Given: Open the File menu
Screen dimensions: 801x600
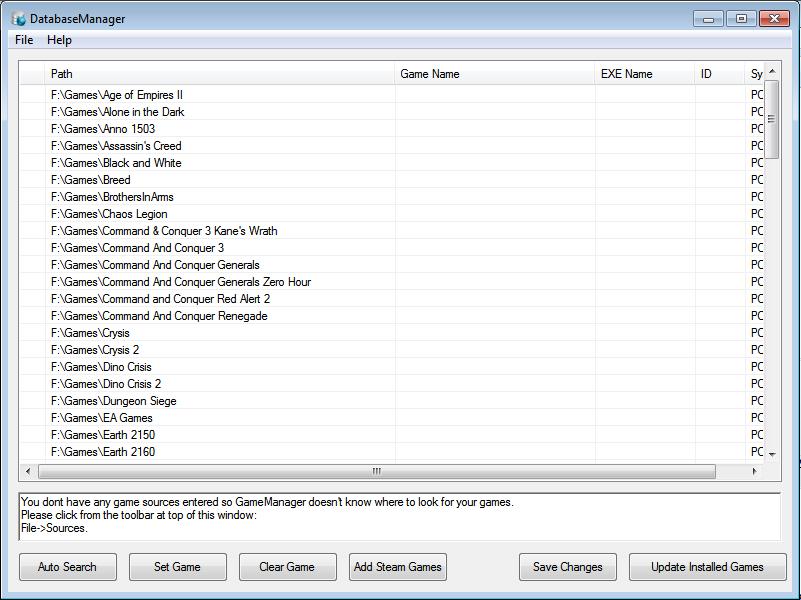Looking at the screenshot, I should tap(24, 40).
